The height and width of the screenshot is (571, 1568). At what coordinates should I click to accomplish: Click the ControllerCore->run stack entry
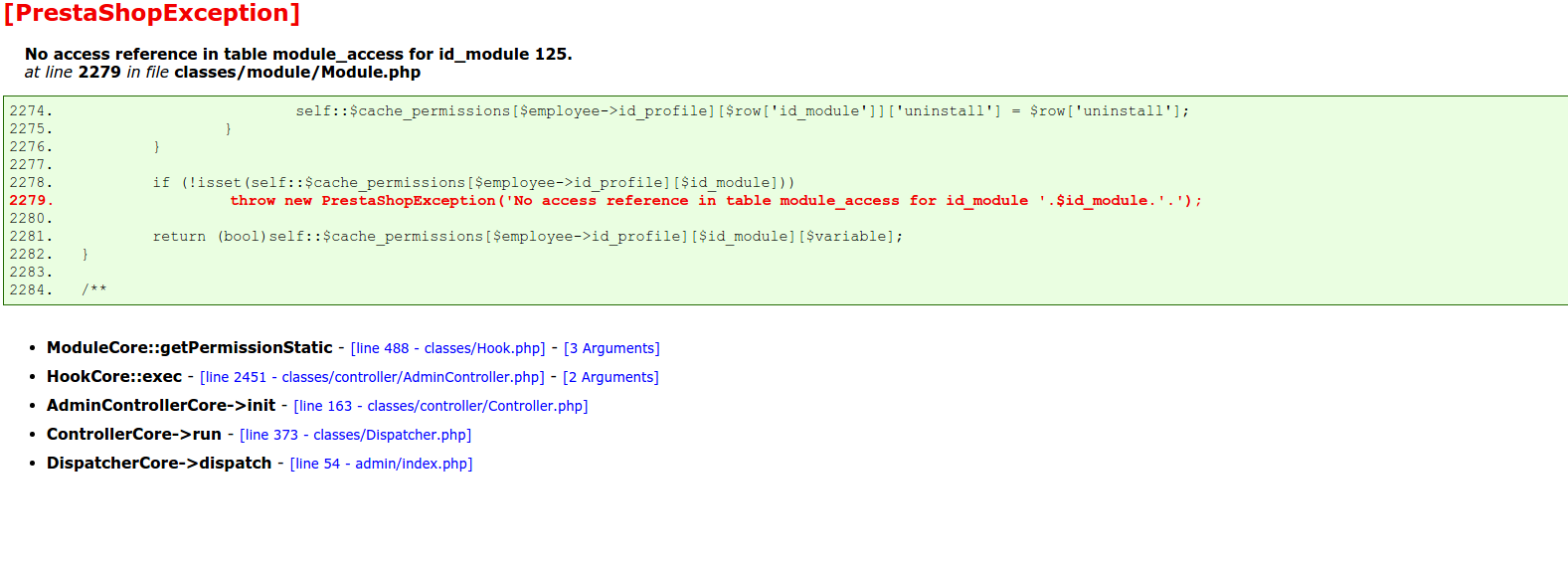pyautogui.click(x=134, y=434)
